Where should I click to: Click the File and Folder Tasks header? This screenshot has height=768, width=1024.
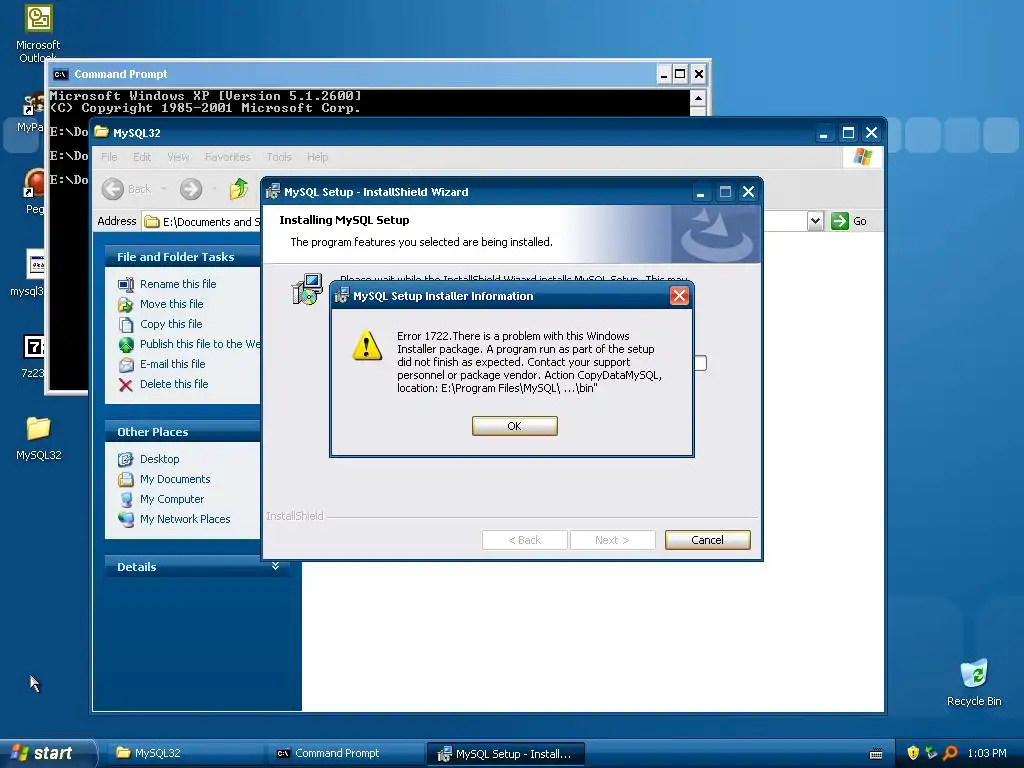183,257
